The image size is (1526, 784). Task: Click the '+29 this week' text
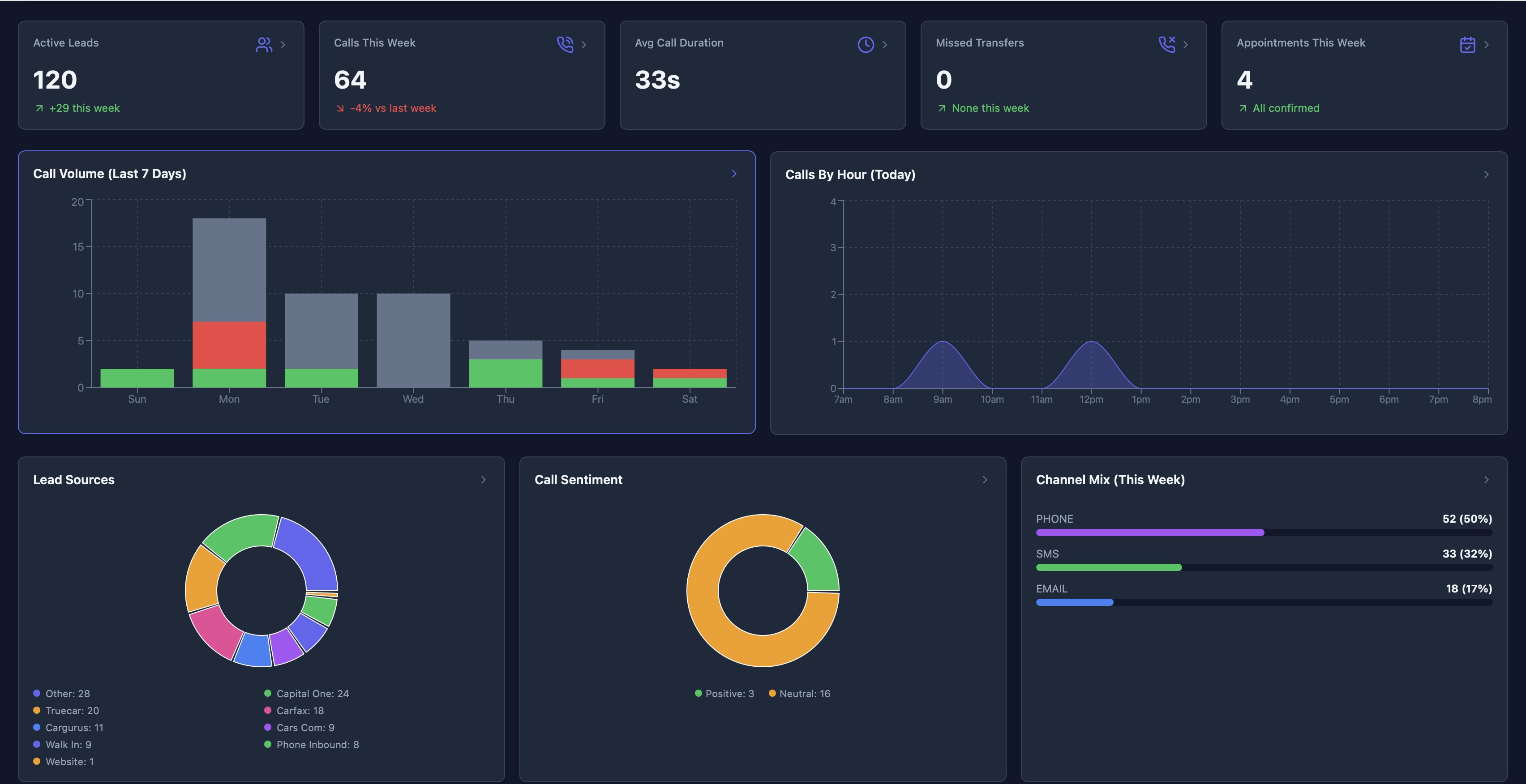tap(84, 108)
